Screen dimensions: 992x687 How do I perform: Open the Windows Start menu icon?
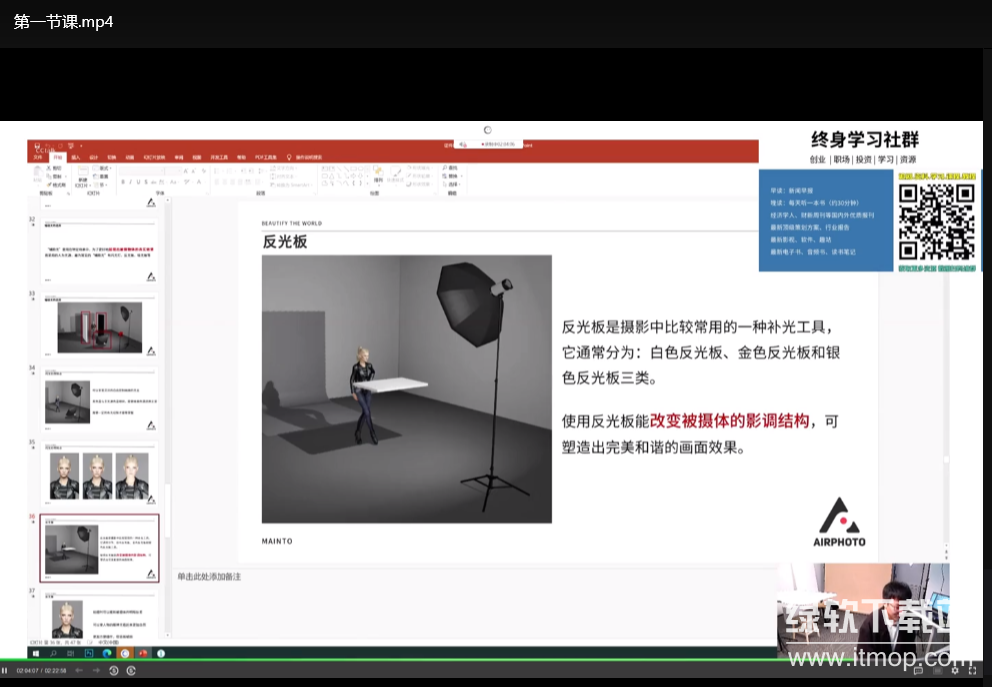[x=35, y=653]
